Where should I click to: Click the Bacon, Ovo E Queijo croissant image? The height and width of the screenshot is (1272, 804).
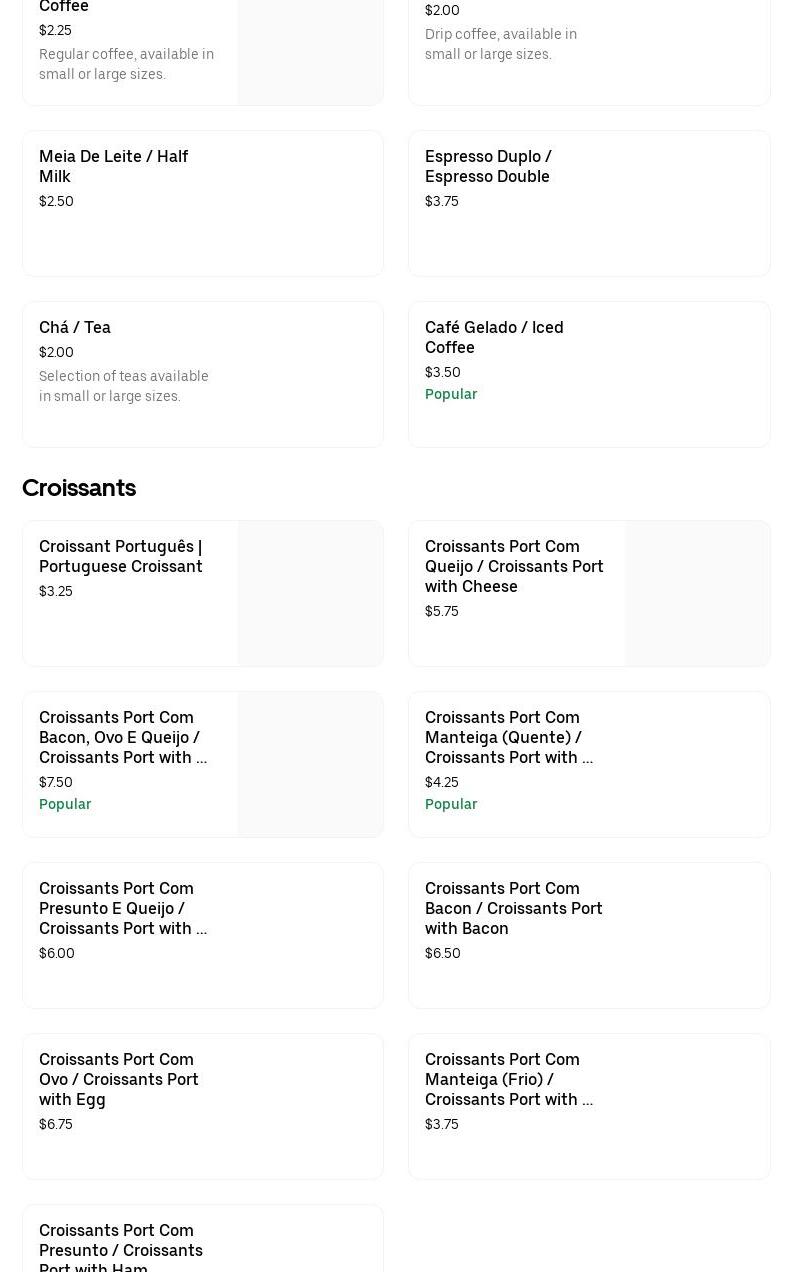310,764
